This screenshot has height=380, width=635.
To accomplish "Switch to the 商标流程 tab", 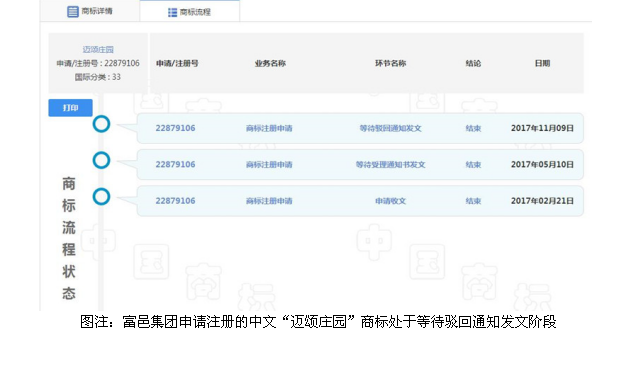I will (190, 12).
